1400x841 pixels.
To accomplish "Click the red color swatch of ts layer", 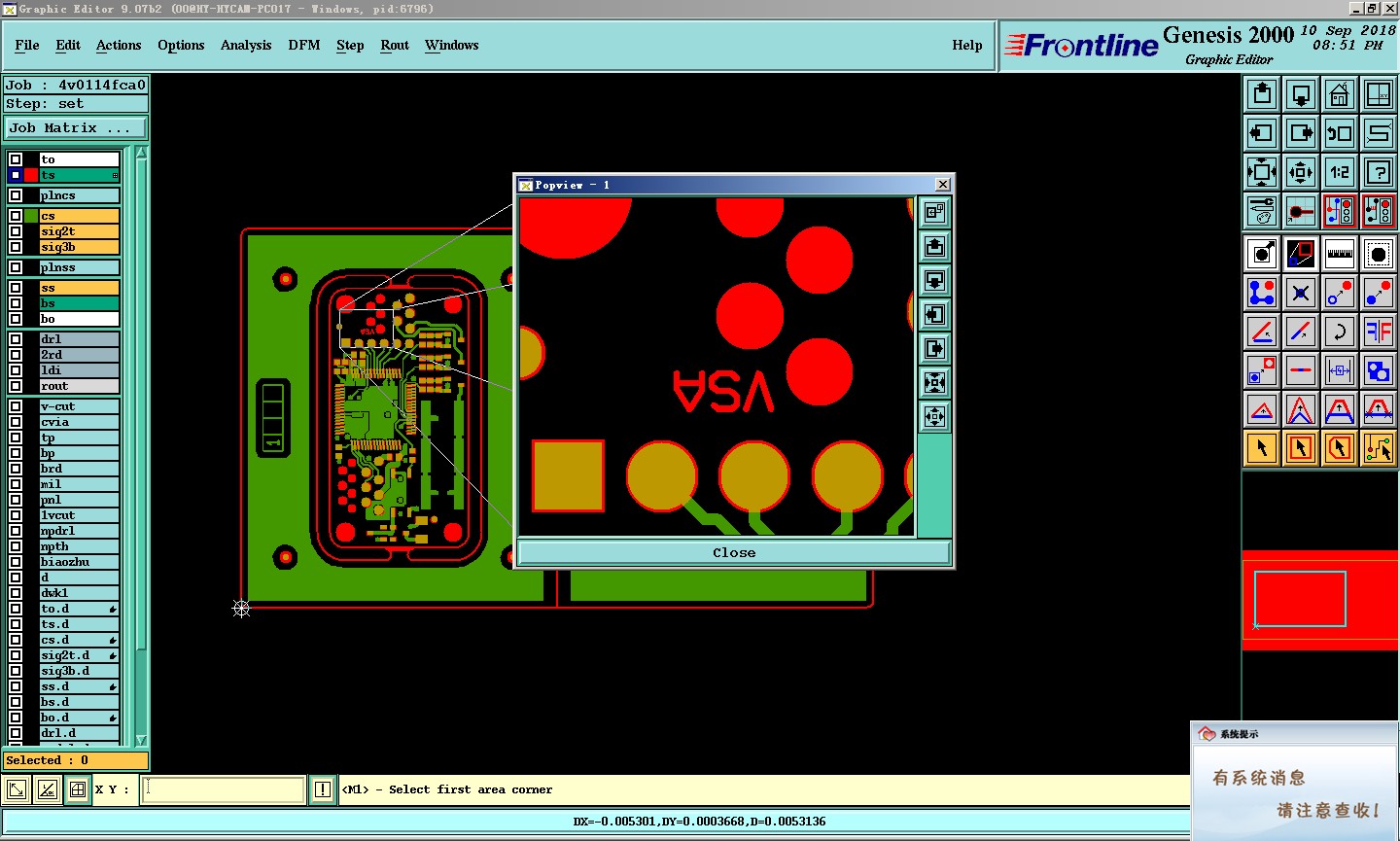I will (31, 175).
